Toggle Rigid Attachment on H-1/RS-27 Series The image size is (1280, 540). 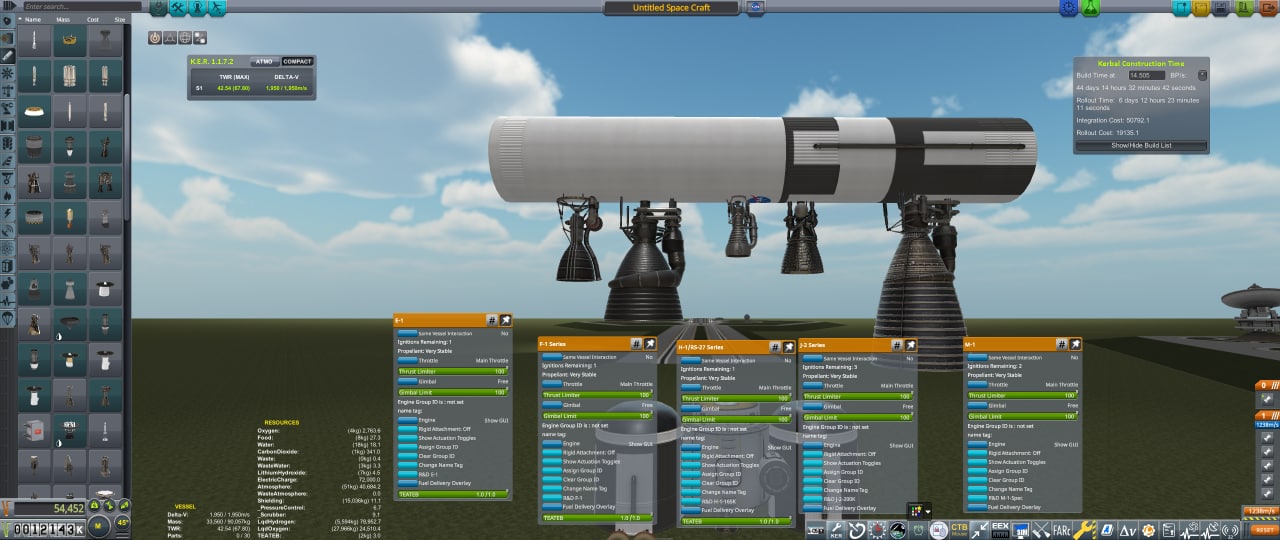pos(691,455)
